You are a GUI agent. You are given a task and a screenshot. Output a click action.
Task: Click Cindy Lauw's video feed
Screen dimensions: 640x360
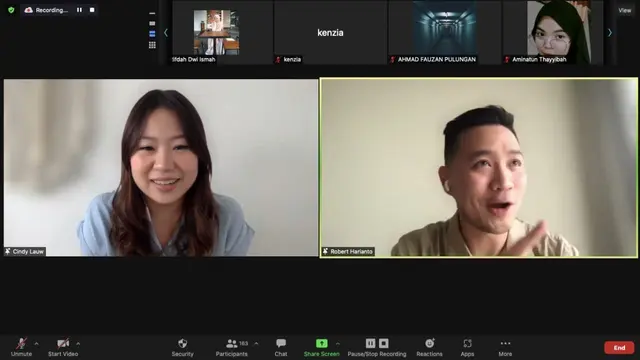click(x=161, y=167)
